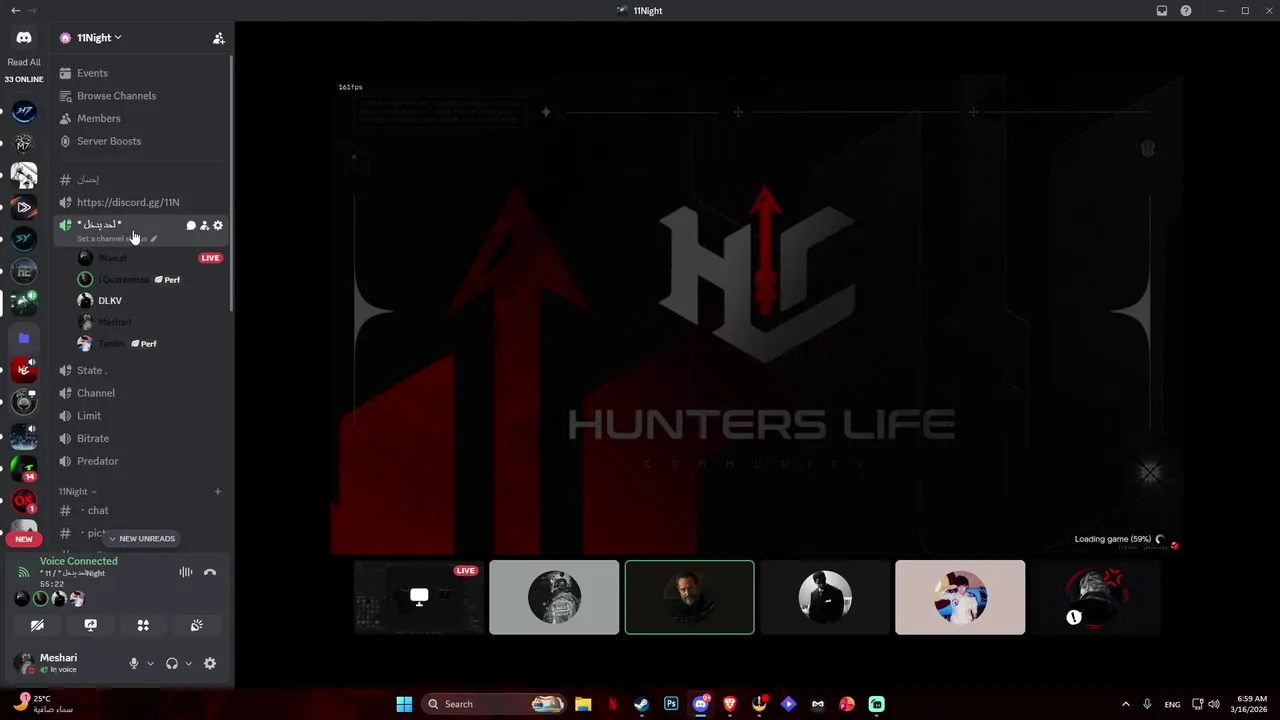Click the Windows taskbar Search box

(x=494, y=704)
